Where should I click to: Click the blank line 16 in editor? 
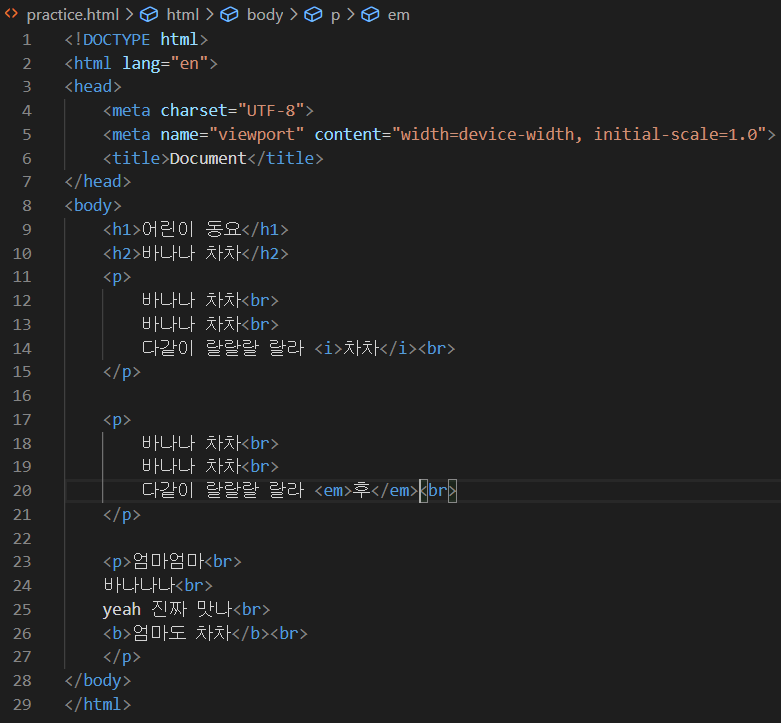tap(422, 396)
